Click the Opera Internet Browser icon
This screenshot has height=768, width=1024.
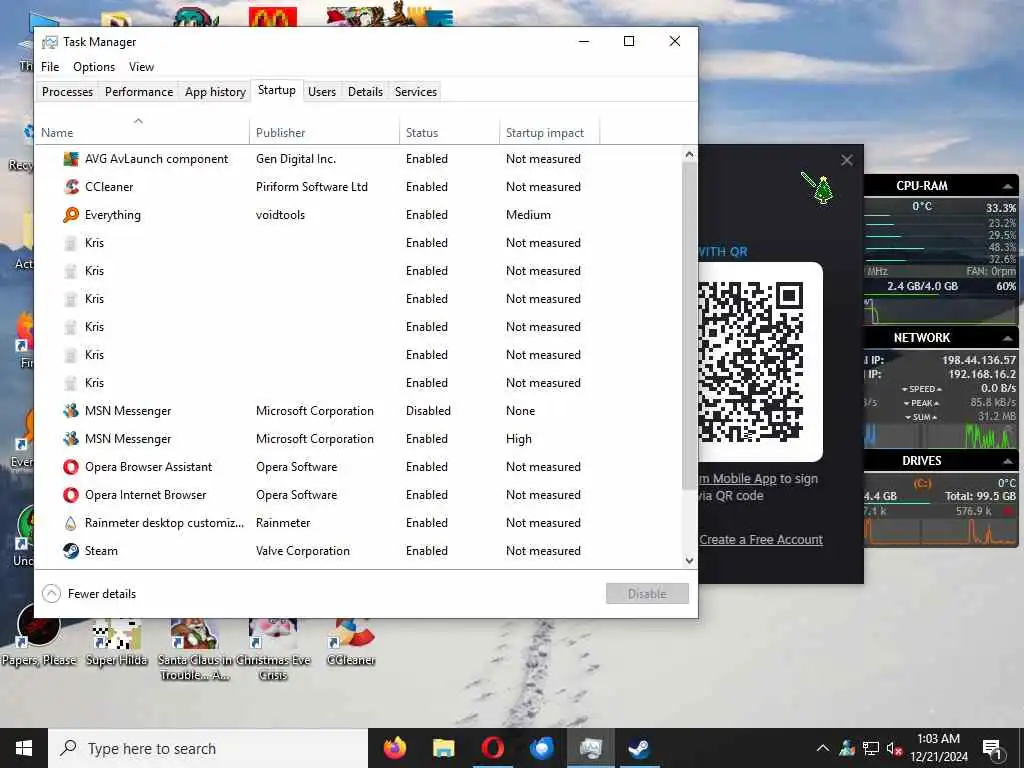click(71, 495)
